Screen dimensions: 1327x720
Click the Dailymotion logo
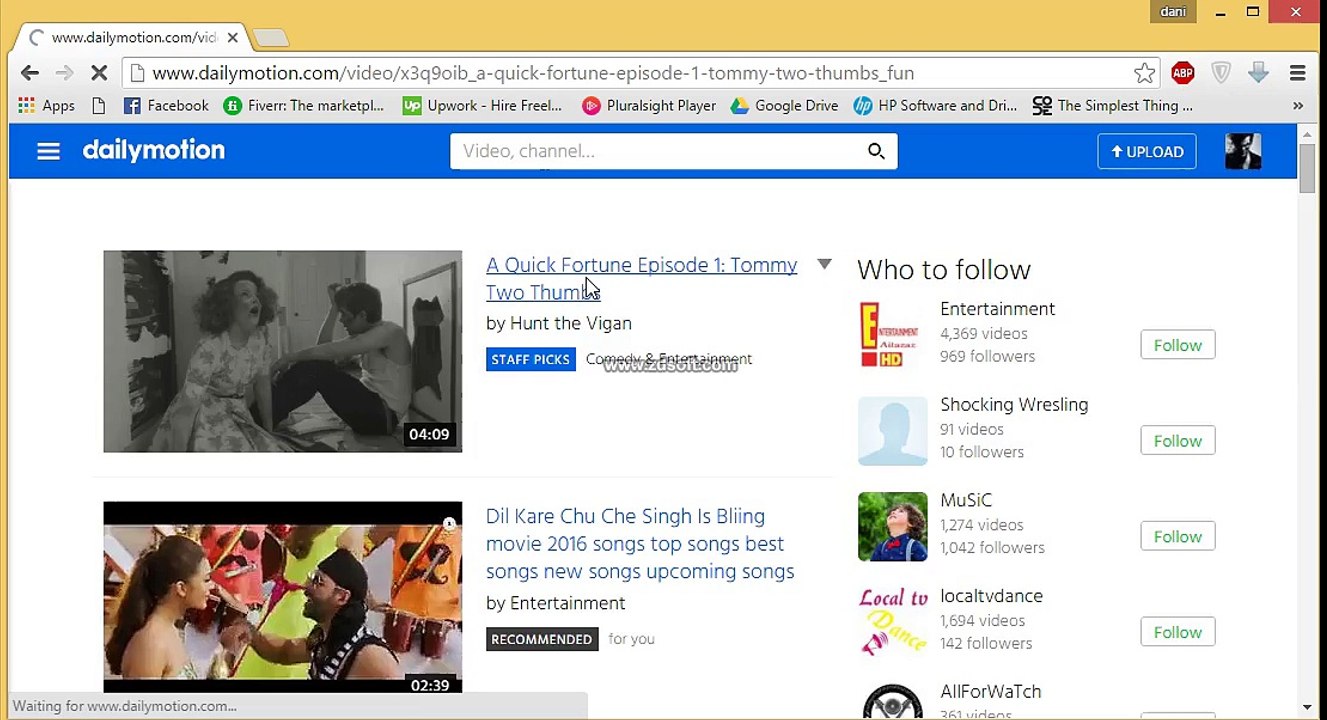154,151
